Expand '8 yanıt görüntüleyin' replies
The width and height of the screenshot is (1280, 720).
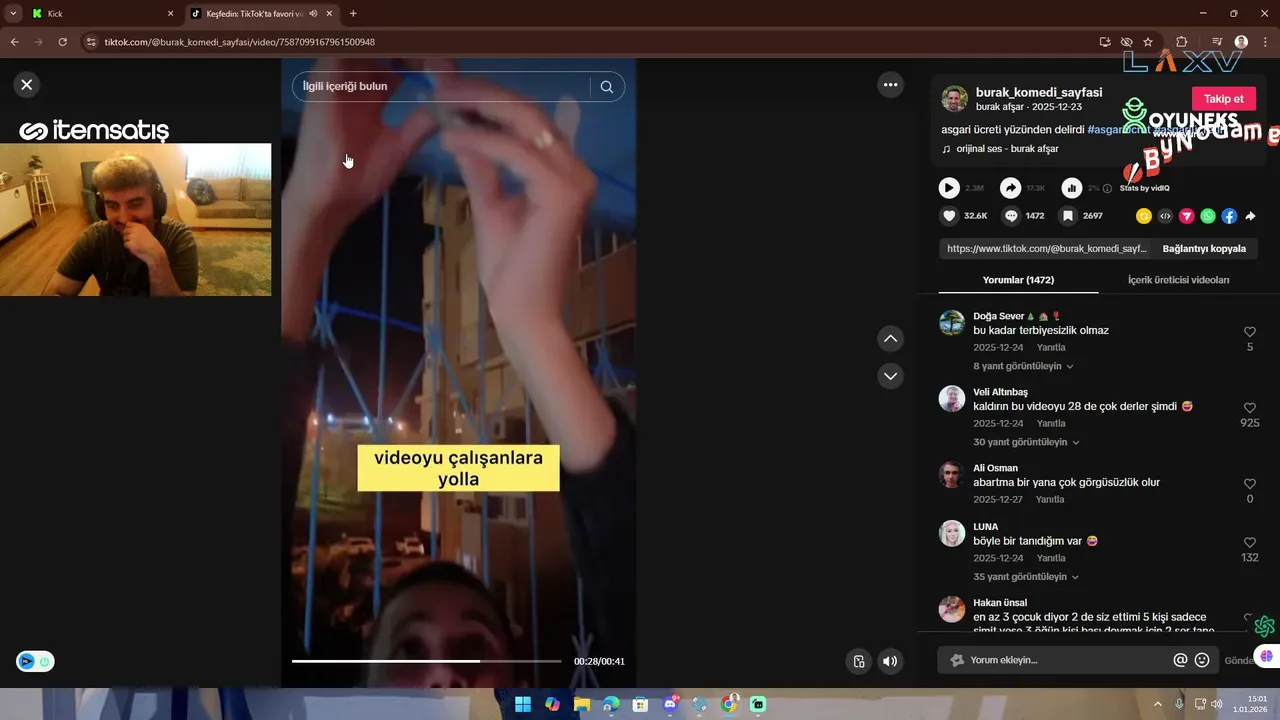(x=1023, y=367)
